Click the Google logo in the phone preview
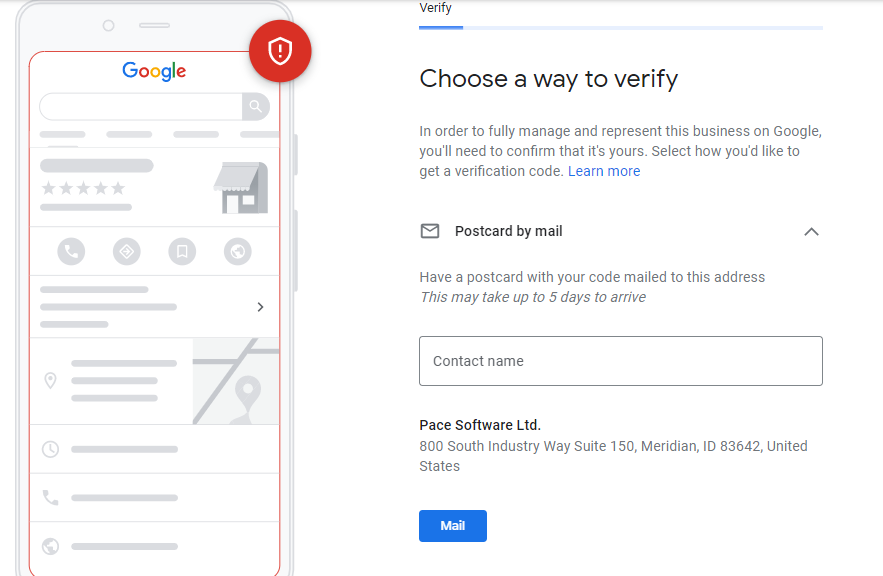883x576 pixels. 153,71
